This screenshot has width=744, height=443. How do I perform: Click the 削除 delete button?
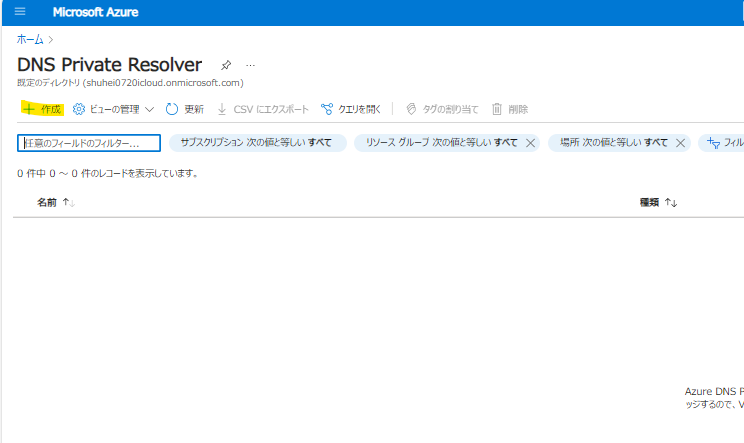(x=510, y=110)
